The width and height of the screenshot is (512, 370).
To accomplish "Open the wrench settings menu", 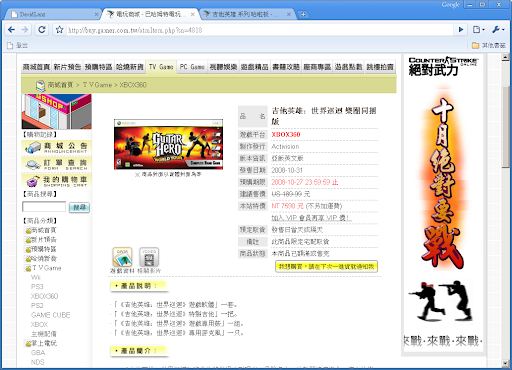I will tap(498, 30).
